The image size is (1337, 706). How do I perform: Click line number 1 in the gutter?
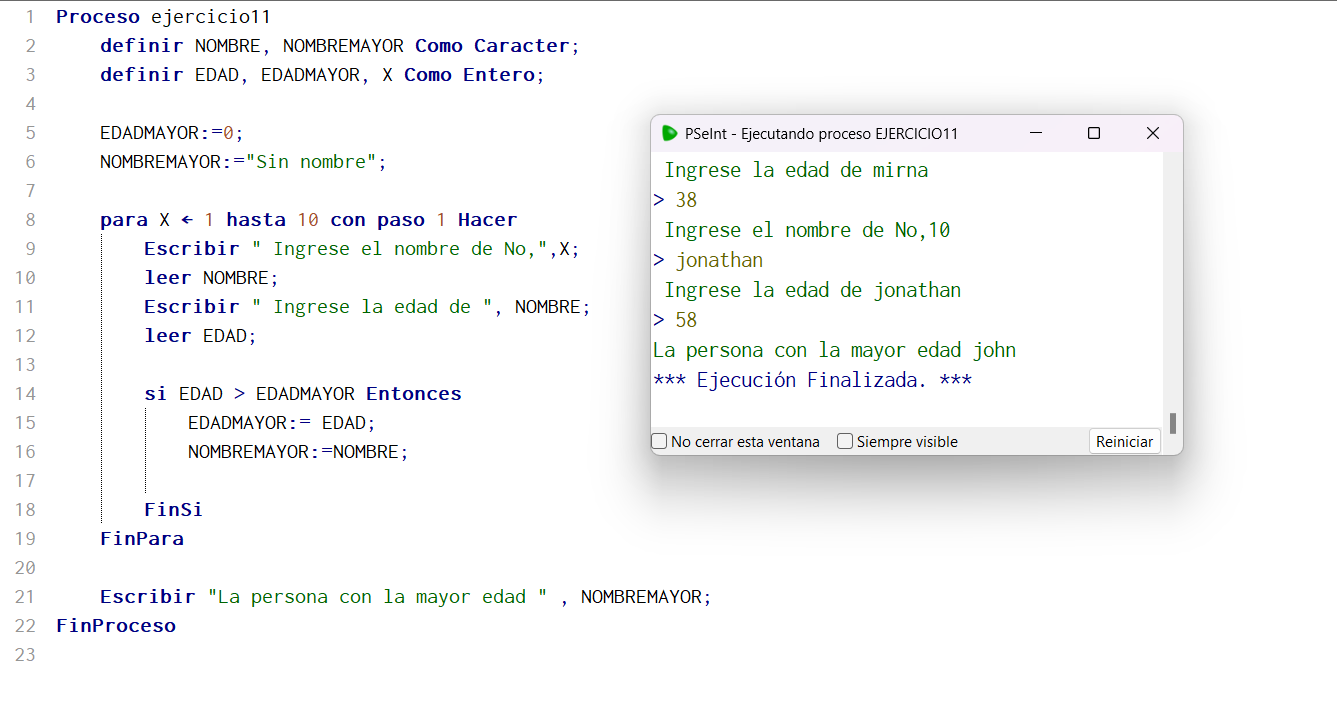pyautogui.click(x=30, y=17)
